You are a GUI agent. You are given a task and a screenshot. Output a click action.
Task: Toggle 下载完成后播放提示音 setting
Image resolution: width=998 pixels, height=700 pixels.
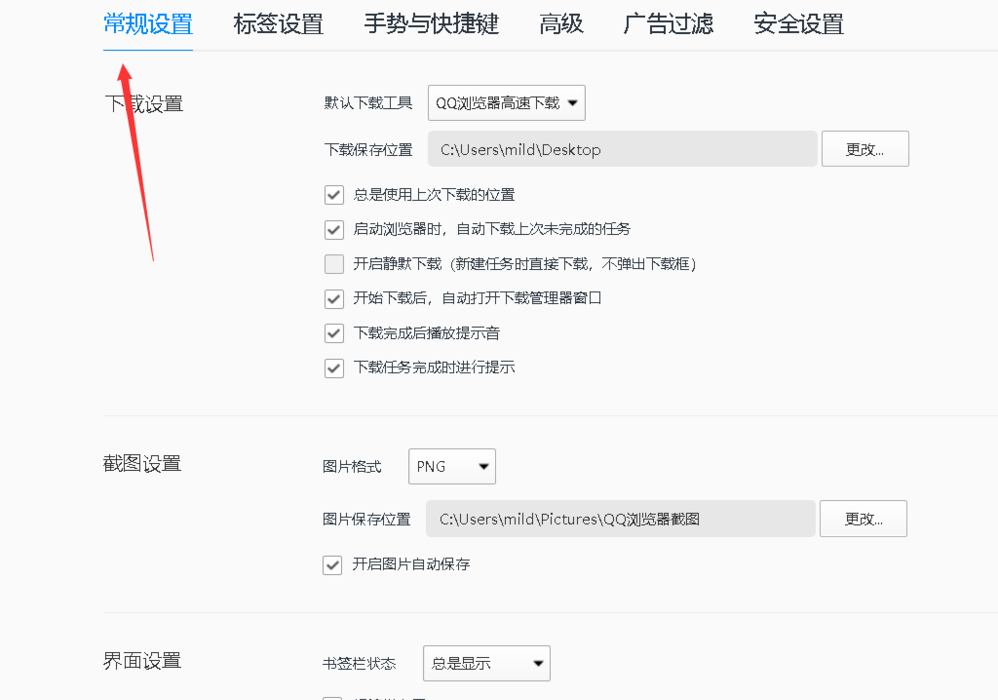click(x=334, y=333)
